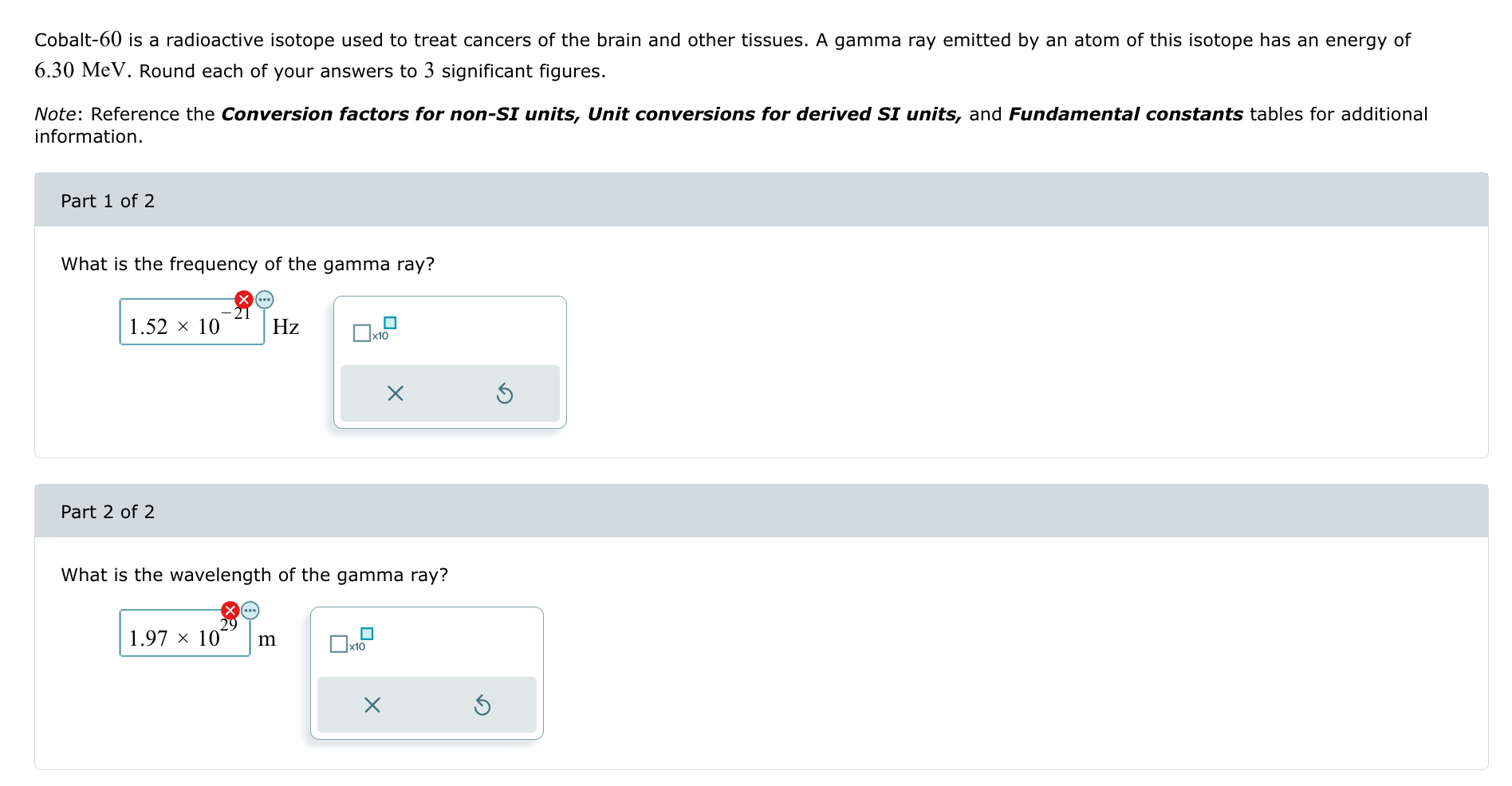The width and height of the screenshot is (1512, 786).
Task: Click the undo arrow in the Part 1 keypad
Action: tap(506, 393)
